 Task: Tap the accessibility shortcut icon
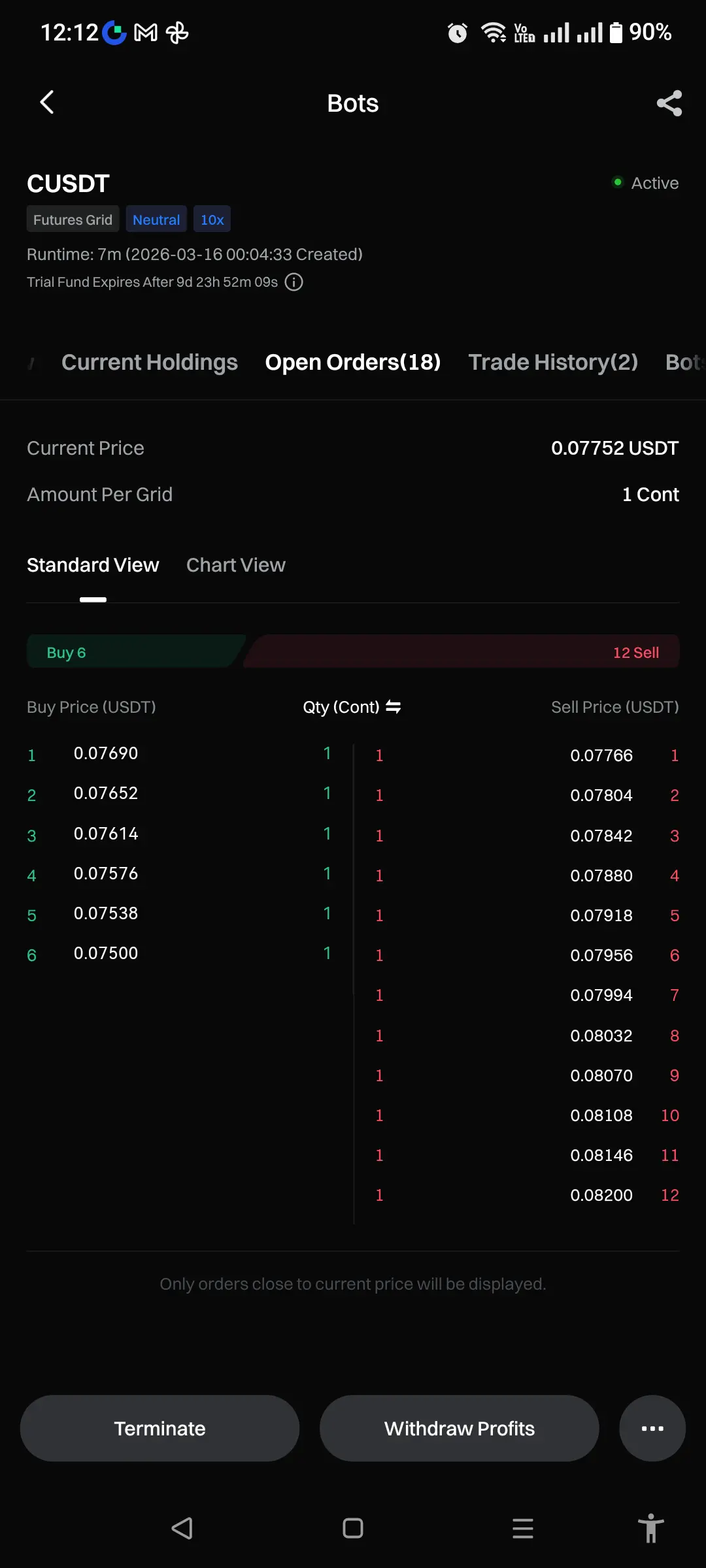pyautogui.click(x=650, y=1528)
